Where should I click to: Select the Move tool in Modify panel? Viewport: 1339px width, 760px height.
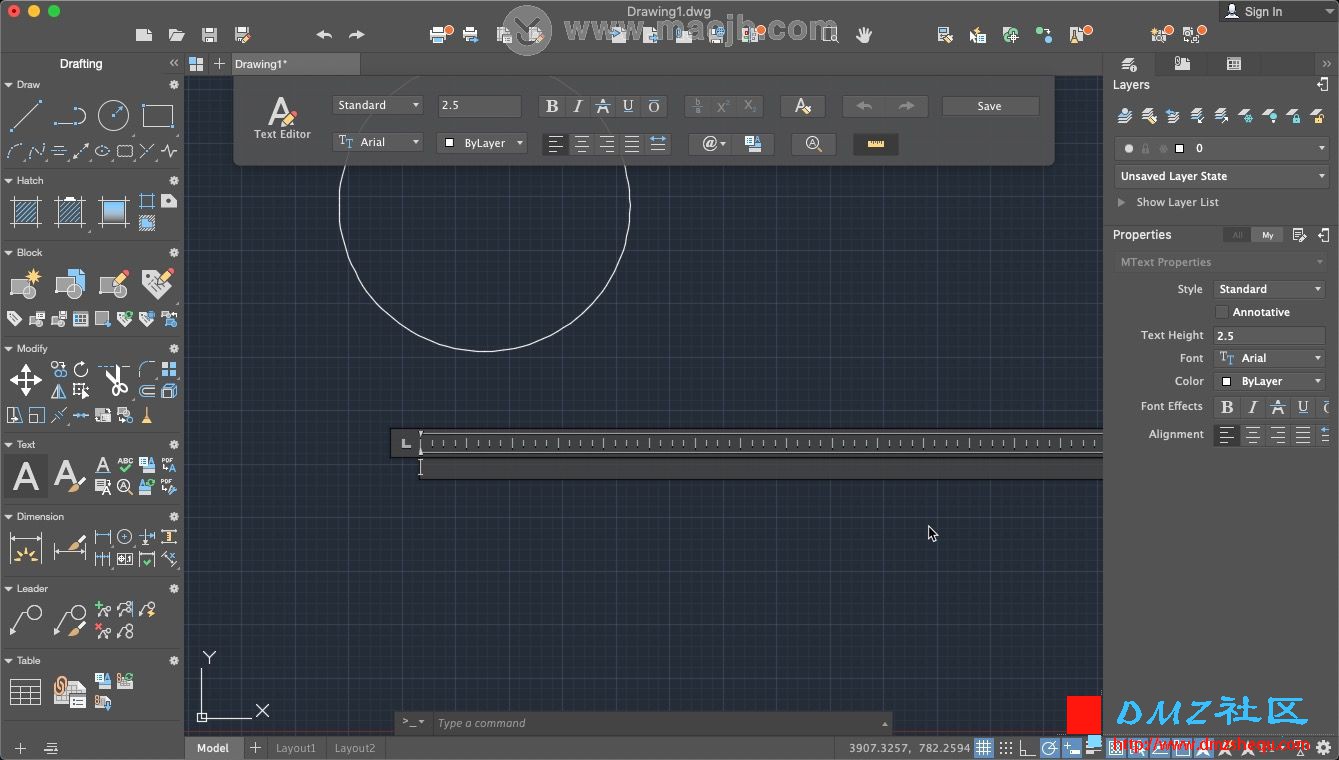coord(25,380)
